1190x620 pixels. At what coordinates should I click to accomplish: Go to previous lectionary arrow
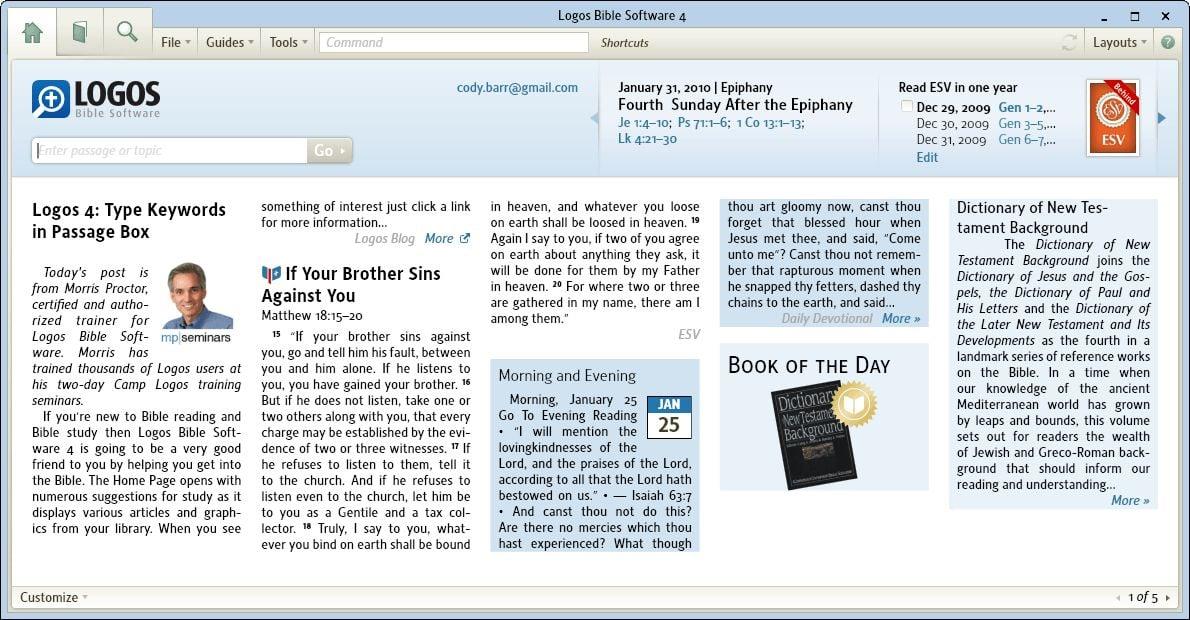[x=594, y=118]
